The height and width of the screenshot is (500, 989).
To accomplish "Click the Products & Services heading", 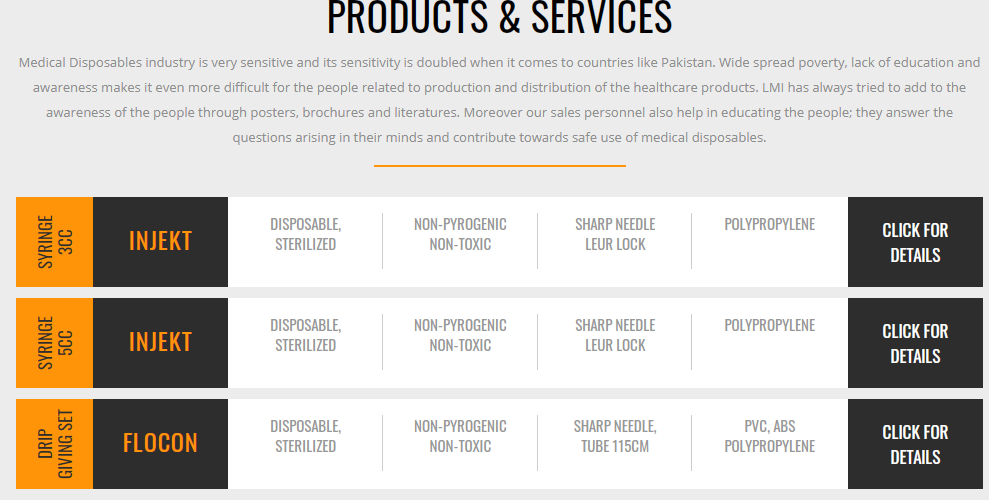I will 499,18.
